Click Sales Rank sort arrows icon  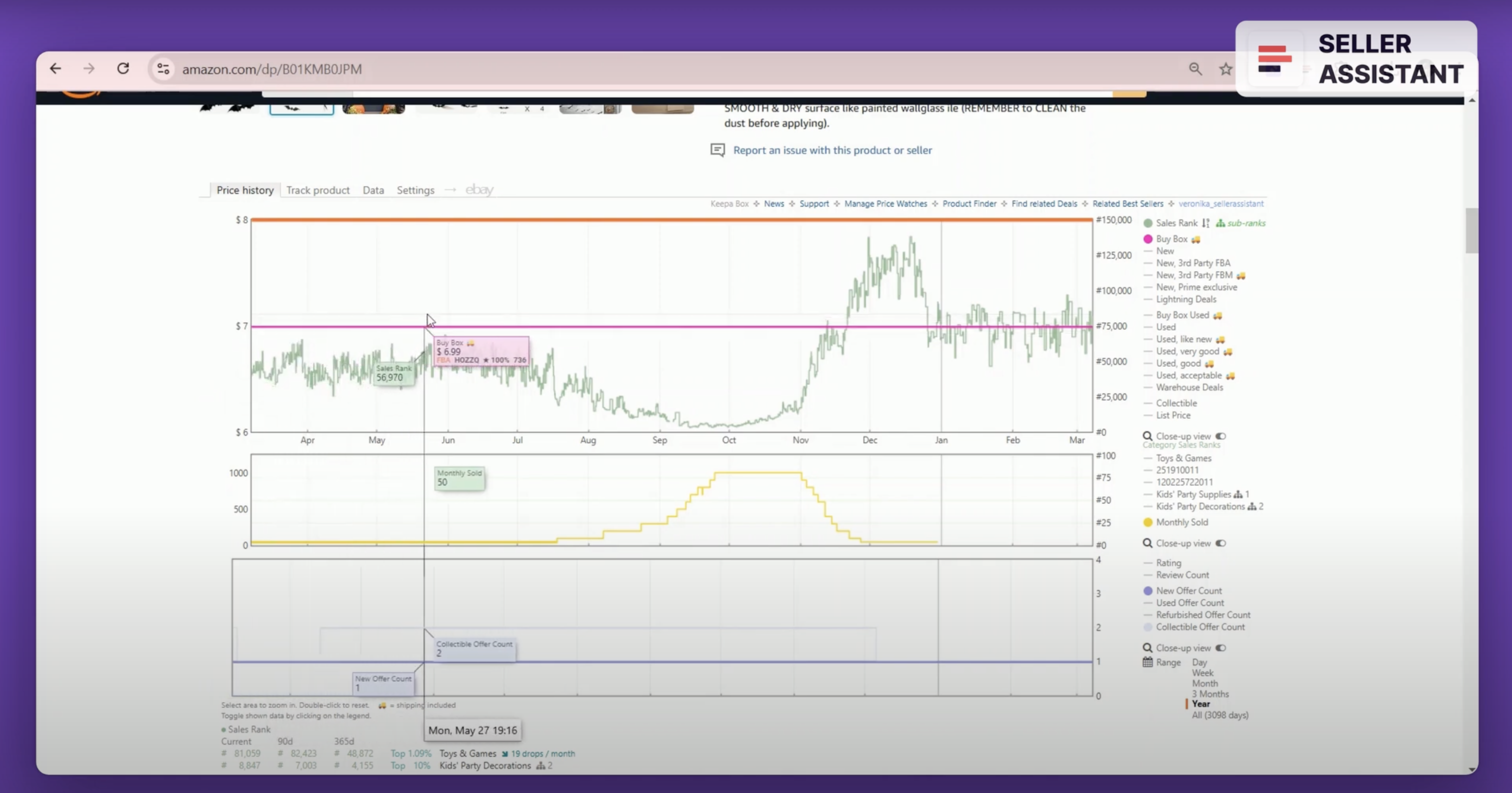click(1205, 223)
